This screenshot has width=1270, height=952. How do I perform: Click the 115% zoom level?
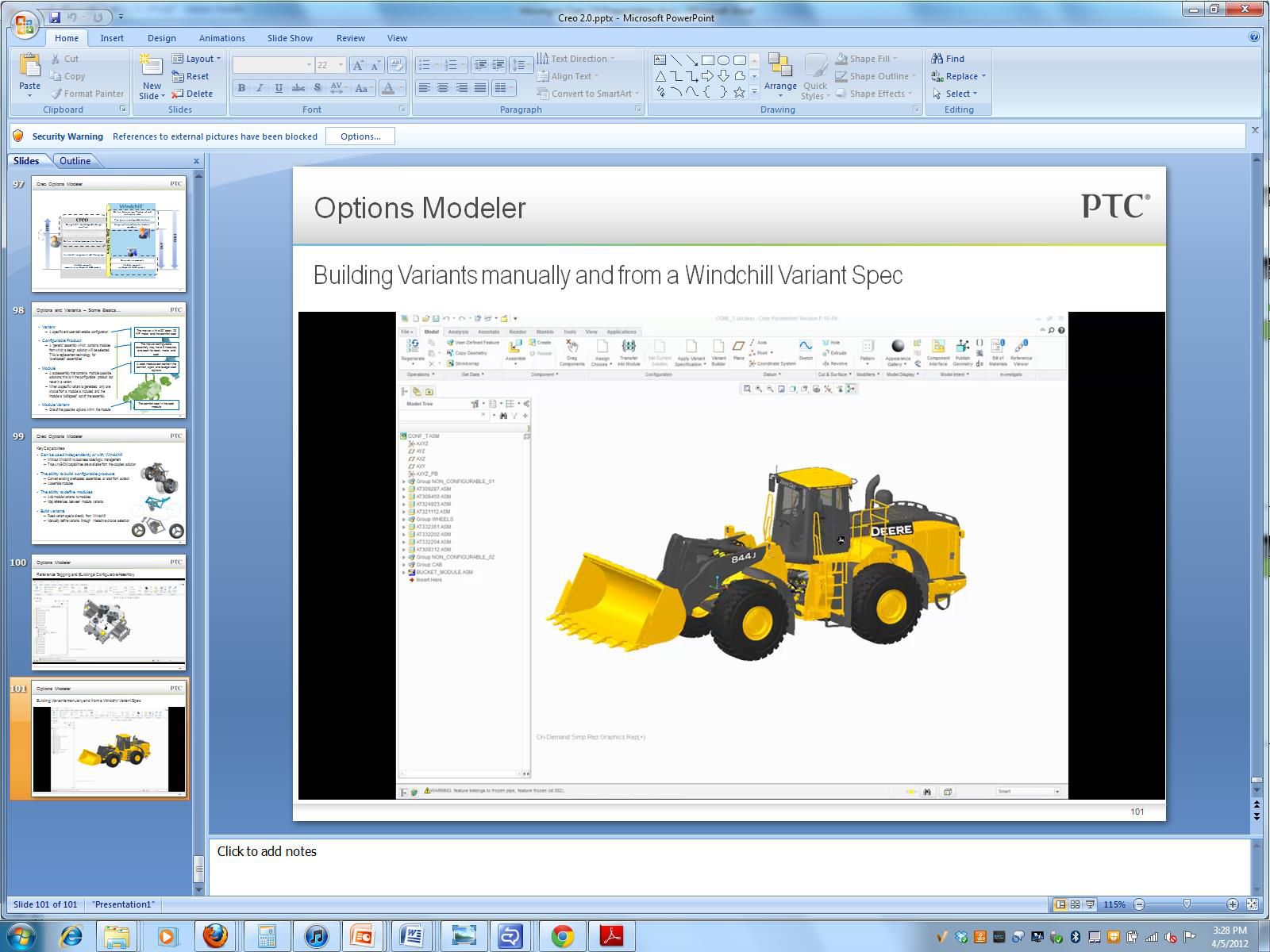click(x=1114, y=904)
